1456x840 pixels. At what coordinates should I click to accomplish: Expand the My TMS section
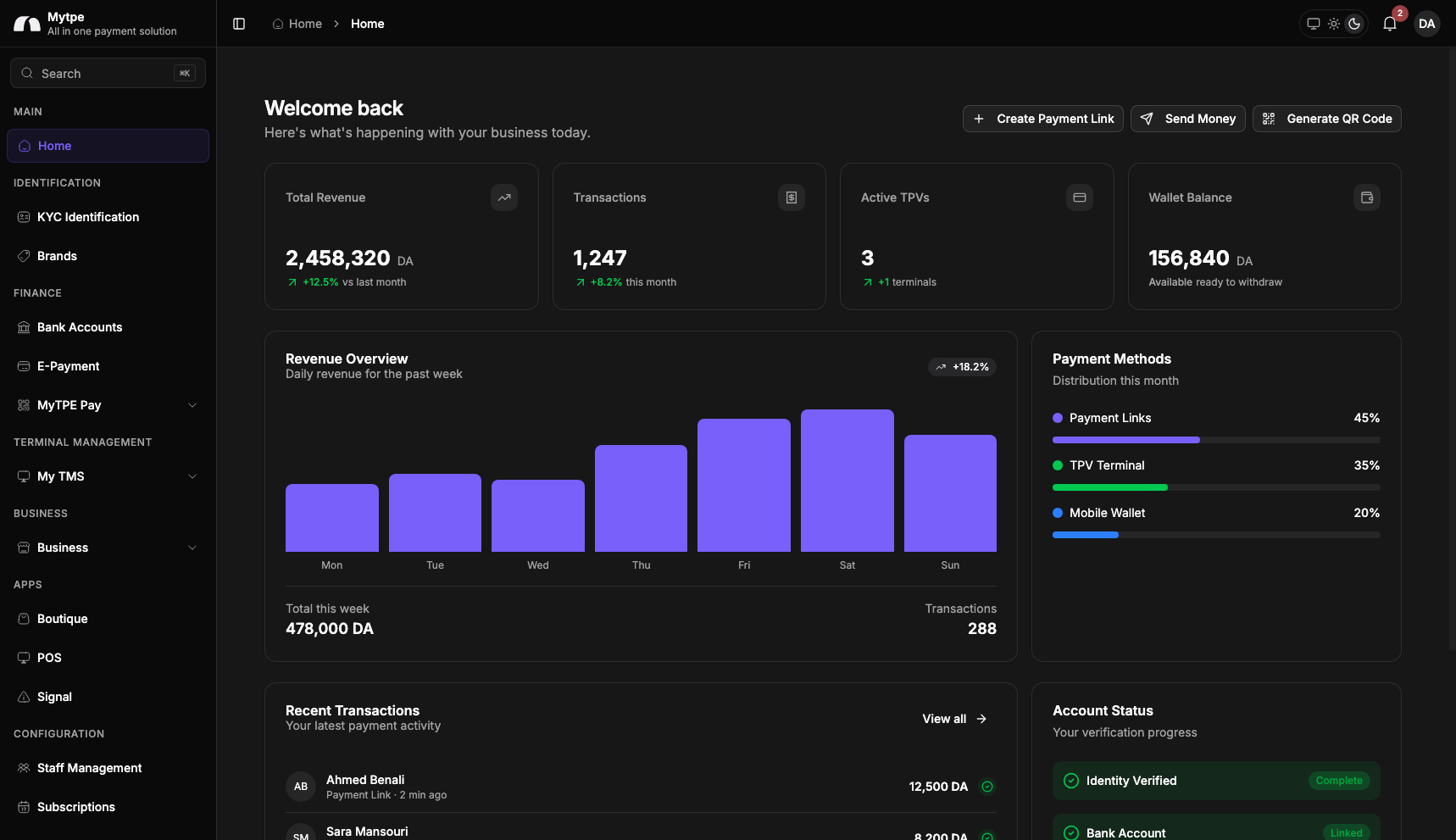pos(107,476)
